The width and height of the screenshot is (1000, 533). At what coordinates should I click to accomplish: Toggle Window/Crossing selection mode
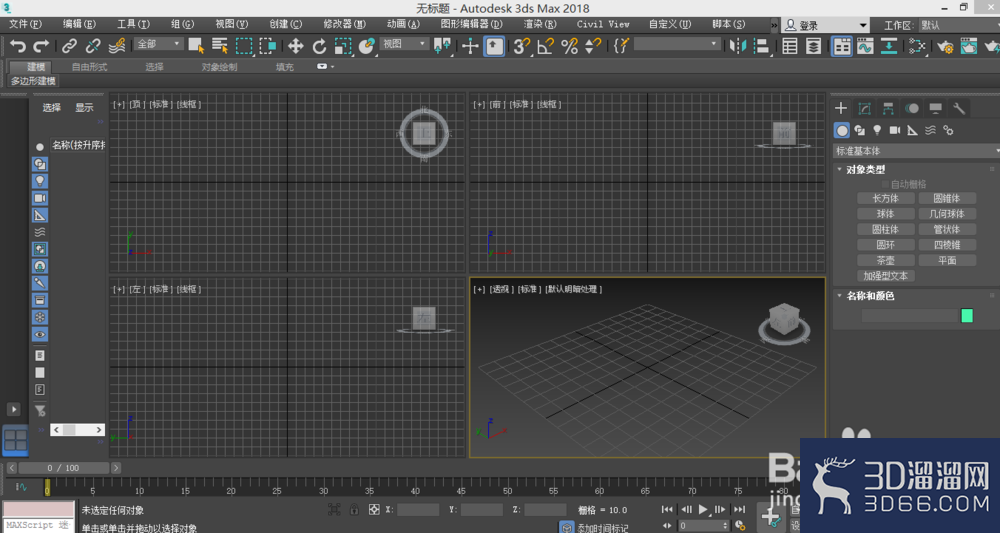(x=268, y=46)
